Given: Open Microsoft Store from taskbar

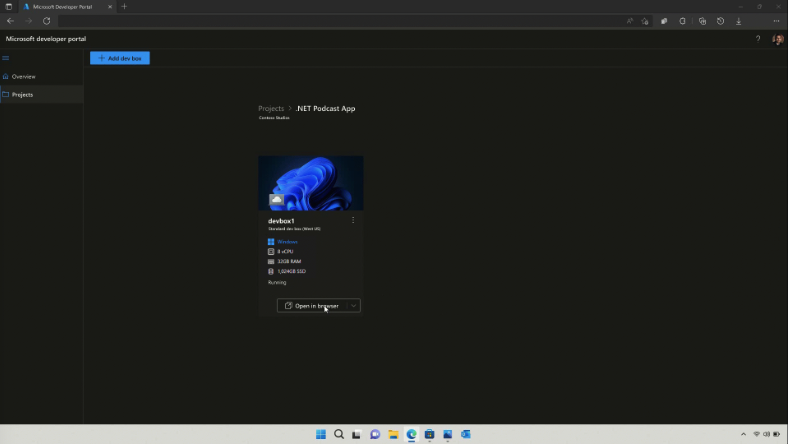Looking at the screenshot, I should click(429, 434).
